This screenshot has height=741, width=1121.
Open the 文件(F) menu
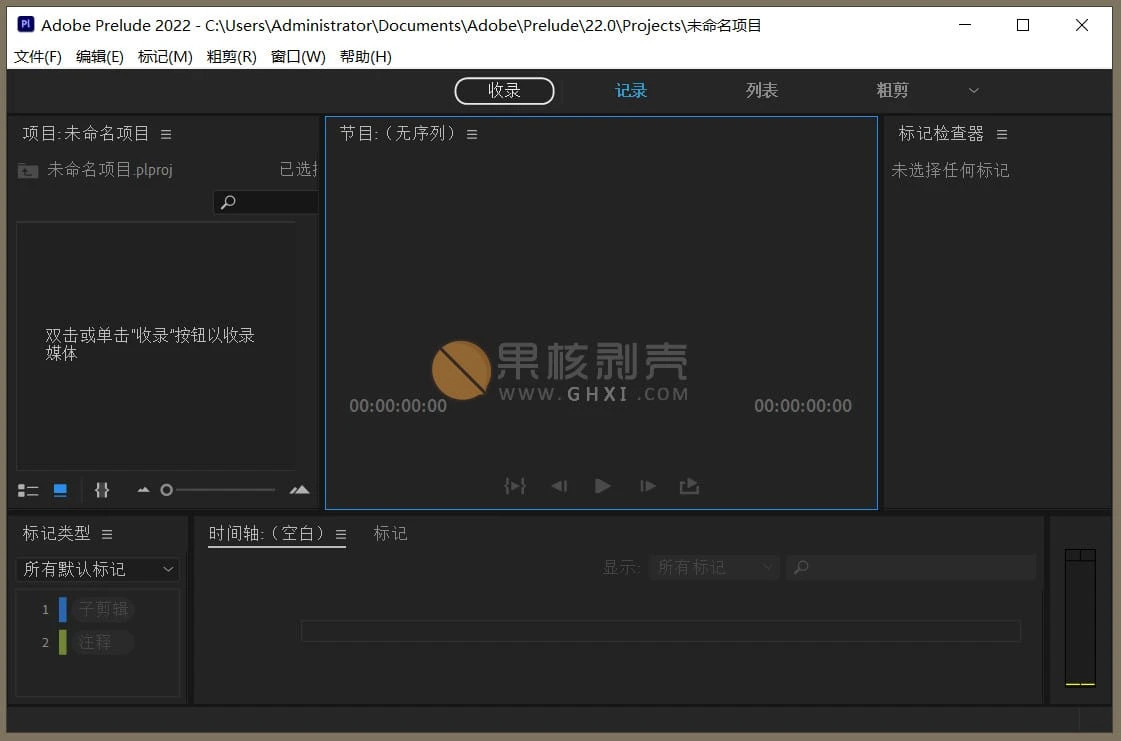37,57
